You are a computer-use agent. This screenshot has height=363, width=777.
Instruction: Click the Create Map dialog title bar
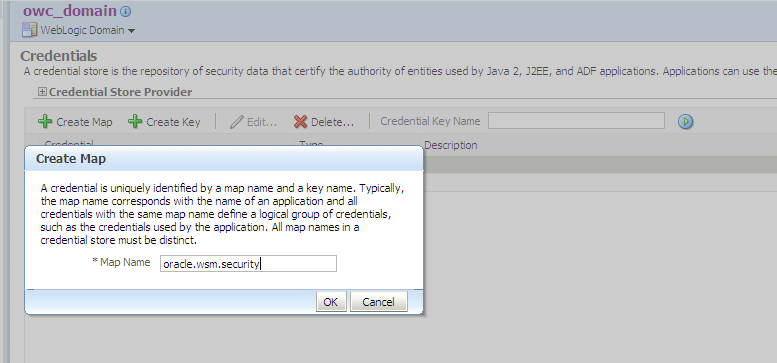[x=224, y=158]
